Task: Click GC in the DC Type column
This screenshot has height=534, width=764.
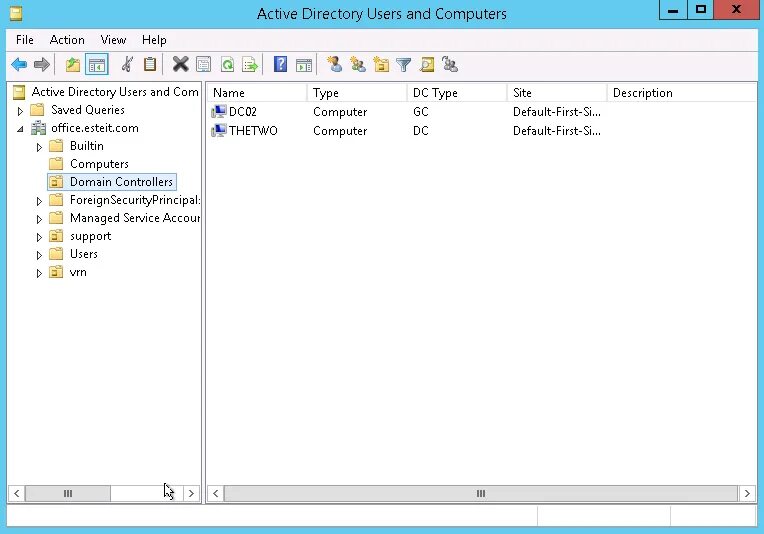Action: pyautogui.click(x=420, y=112)
